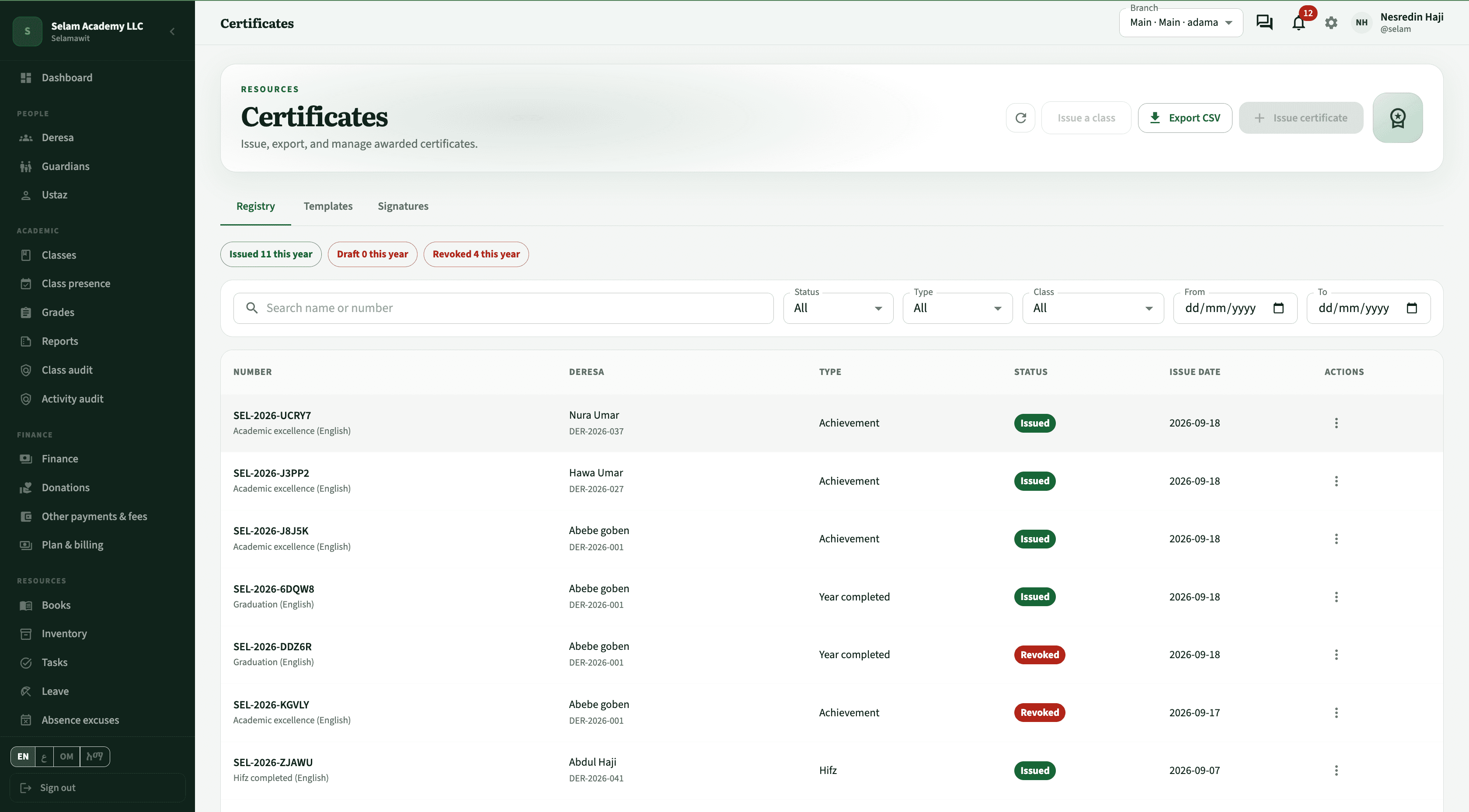This screenshot has width=1469, height=812.
Task: Switch to the Templates tab
Action: (328, 206)
